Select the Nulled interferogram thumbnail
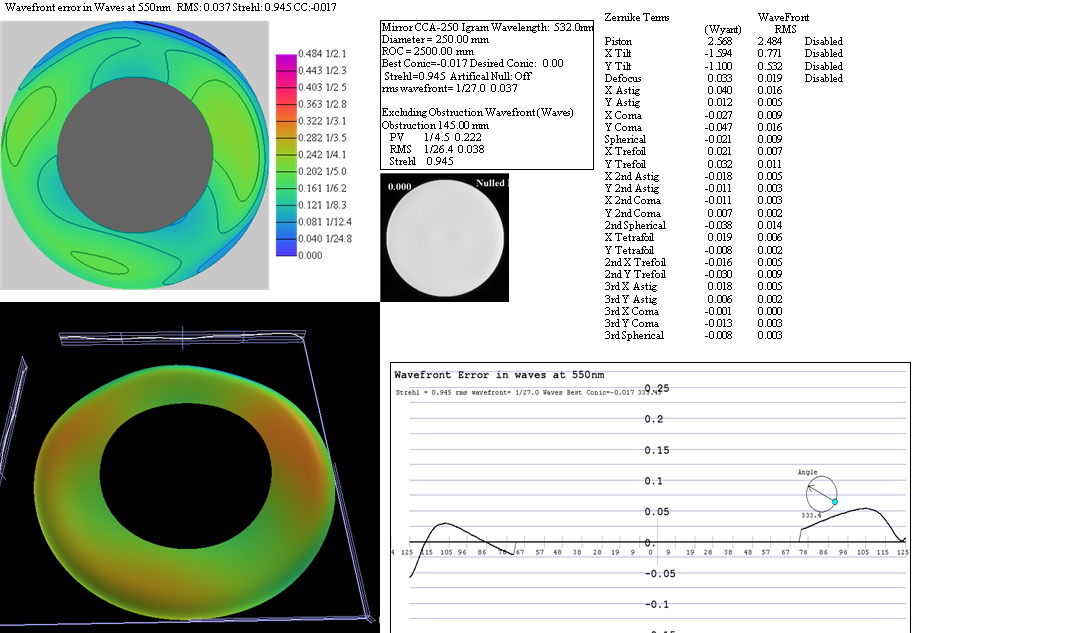This screenshot has width=1081, height=633. pyautogui.click(x=445, y=238)
